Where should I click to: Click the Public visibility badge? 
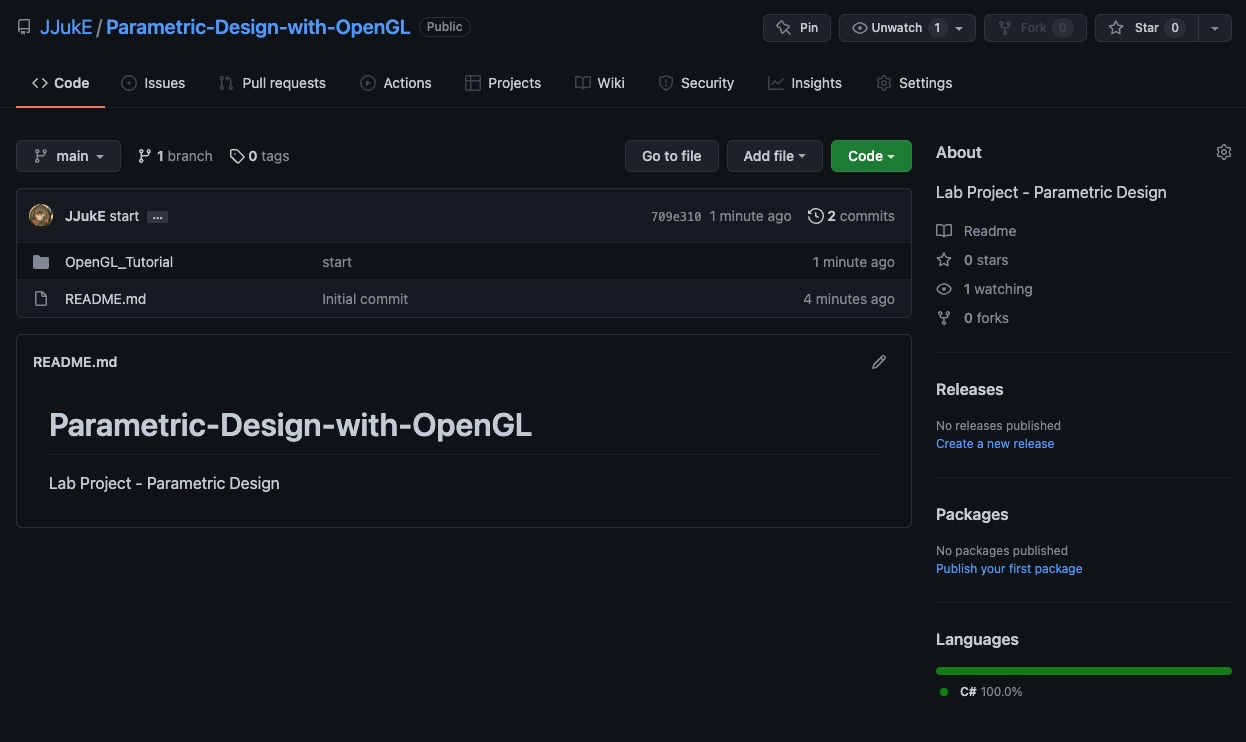[x=445, y=27]
